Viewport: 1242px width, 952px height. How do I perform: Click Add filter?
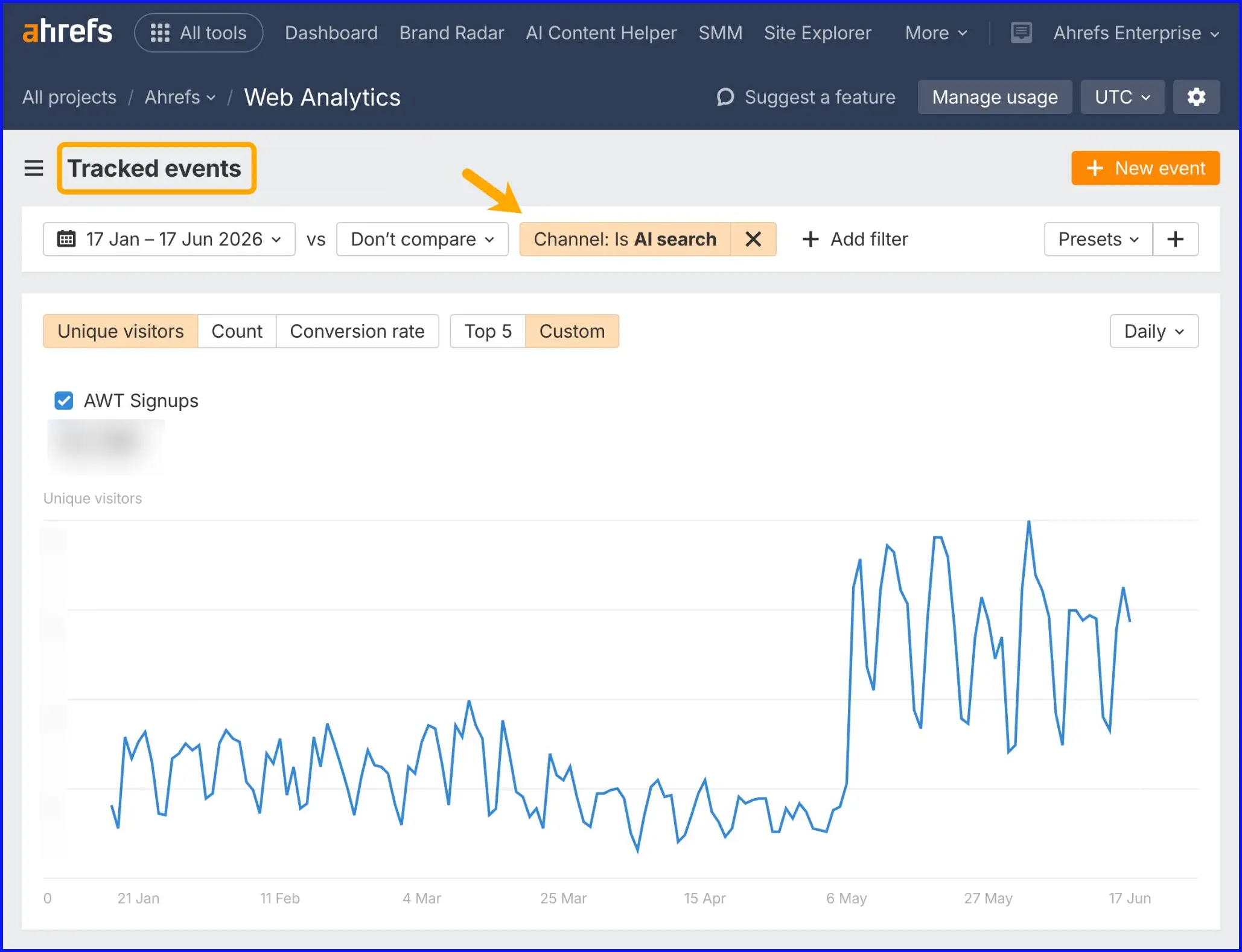[x=855, y=240]
